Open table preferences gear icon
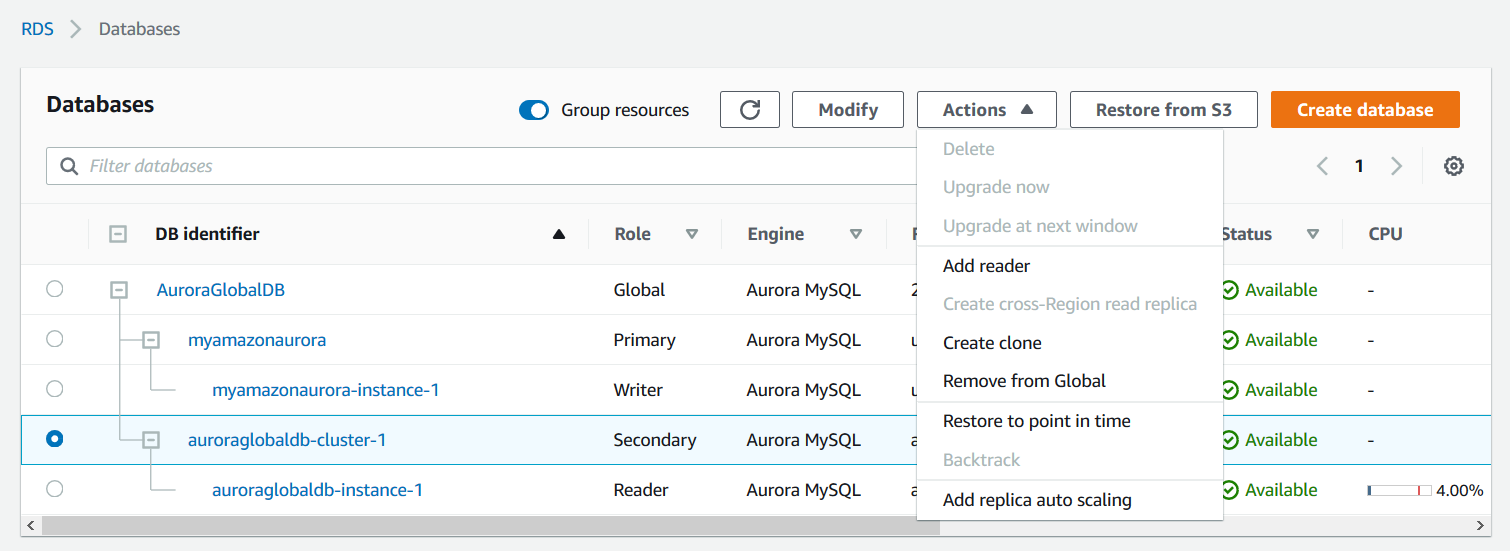 [x=1454, y=166]
